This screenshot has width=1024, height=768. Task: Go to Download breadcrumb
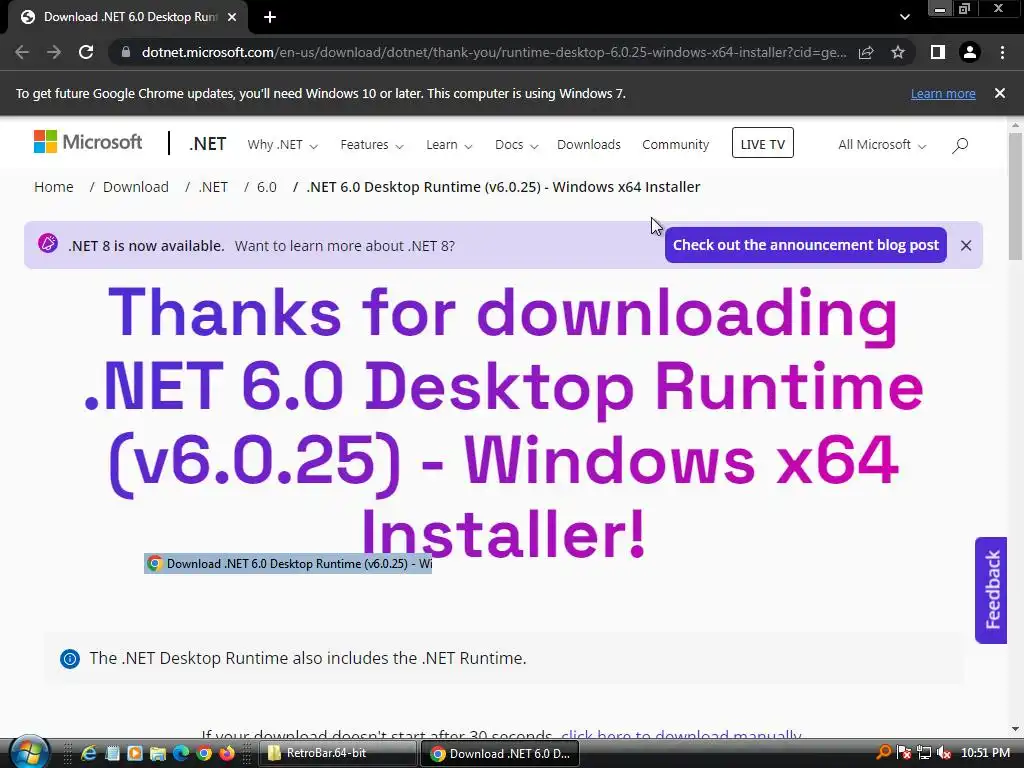coord(136,187)
